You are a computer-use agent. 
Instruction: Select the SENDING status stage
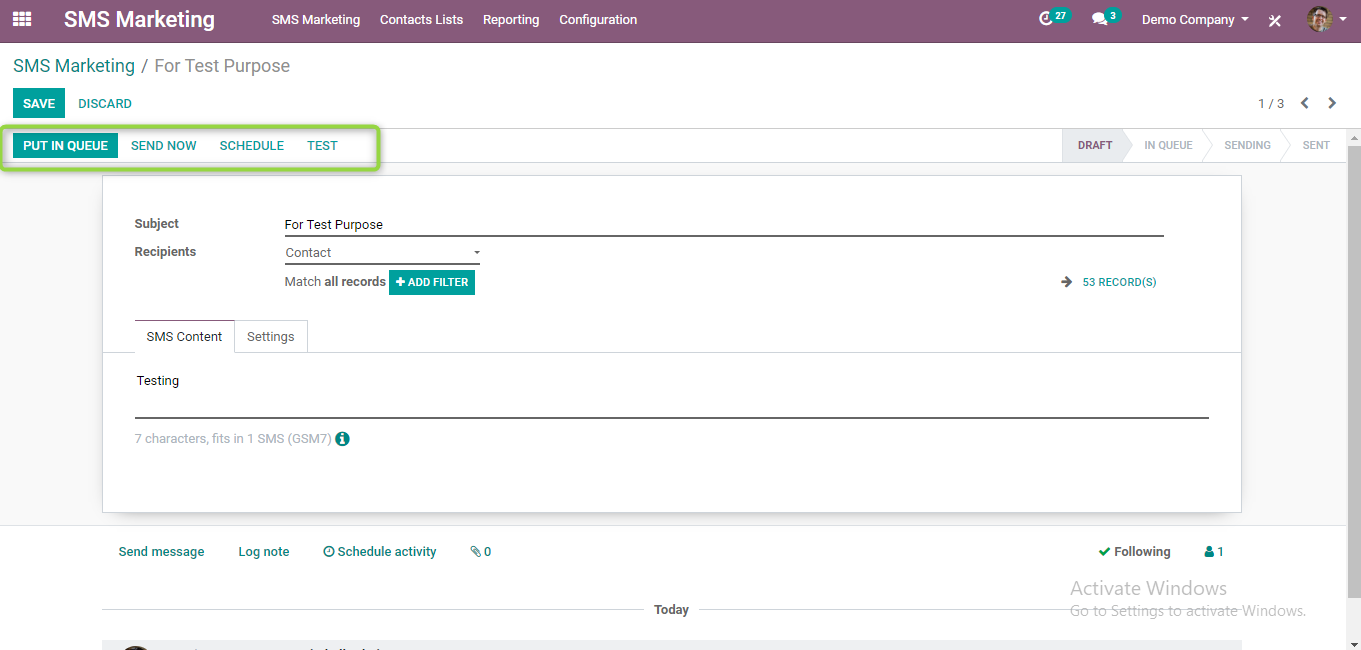(1247, 145)
